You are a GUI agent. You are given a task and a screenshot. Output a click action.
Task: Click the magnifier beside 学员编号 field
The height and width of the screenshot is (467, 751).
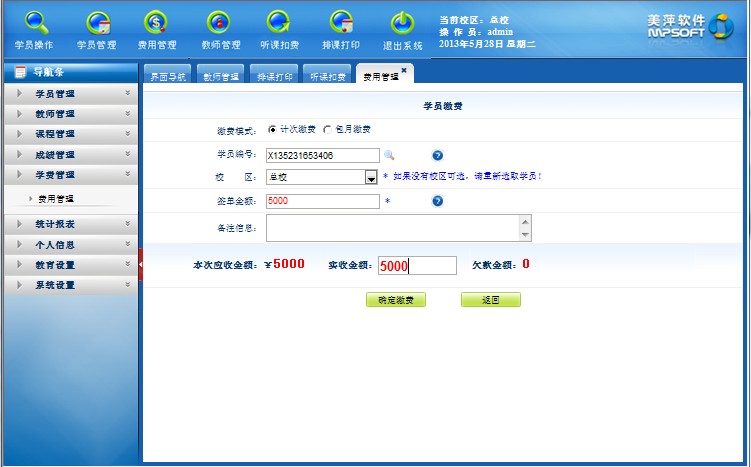(x=390, y=155)
